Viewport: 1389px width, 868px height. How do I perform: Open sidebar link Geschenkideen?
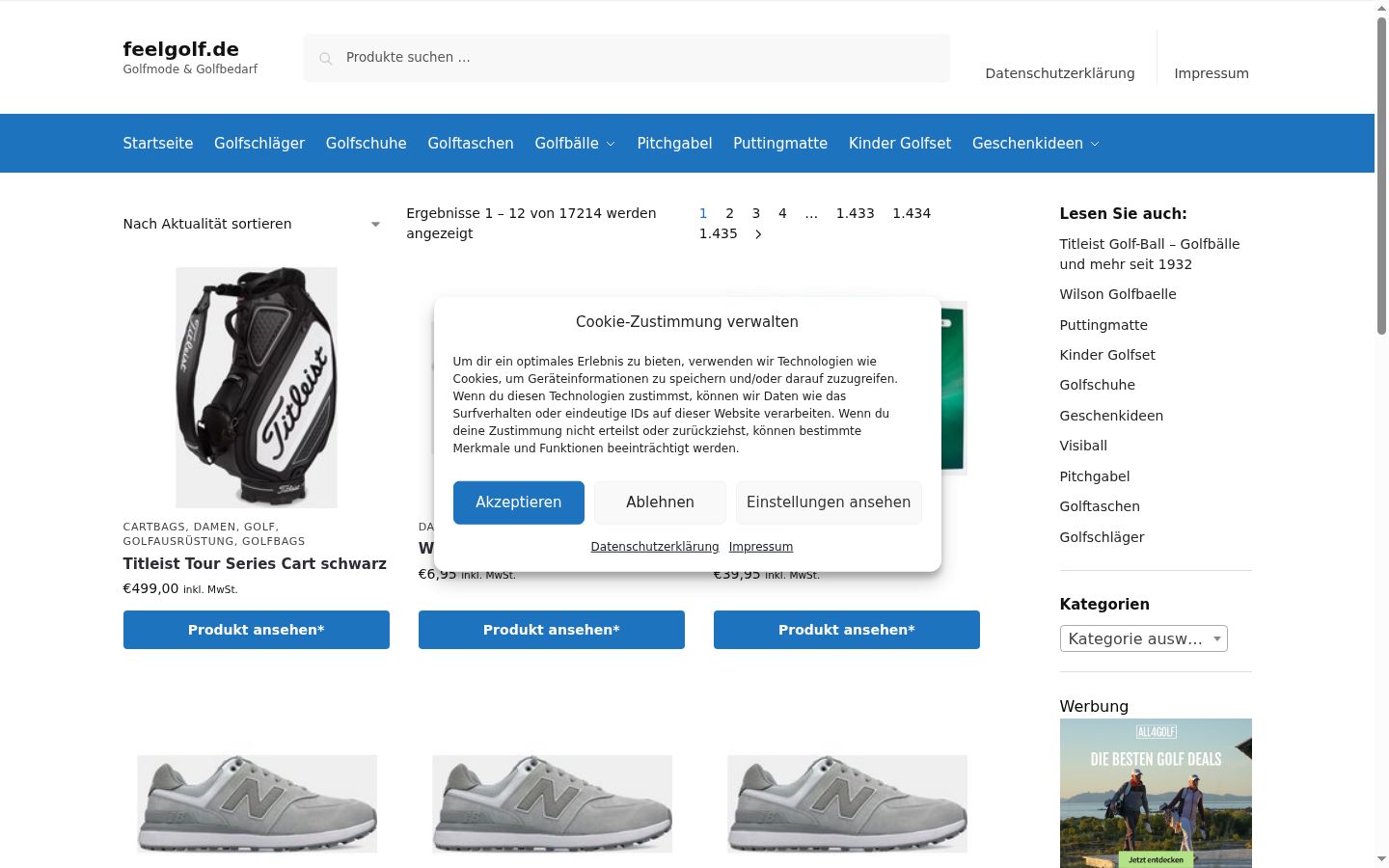coord(1111,416)
